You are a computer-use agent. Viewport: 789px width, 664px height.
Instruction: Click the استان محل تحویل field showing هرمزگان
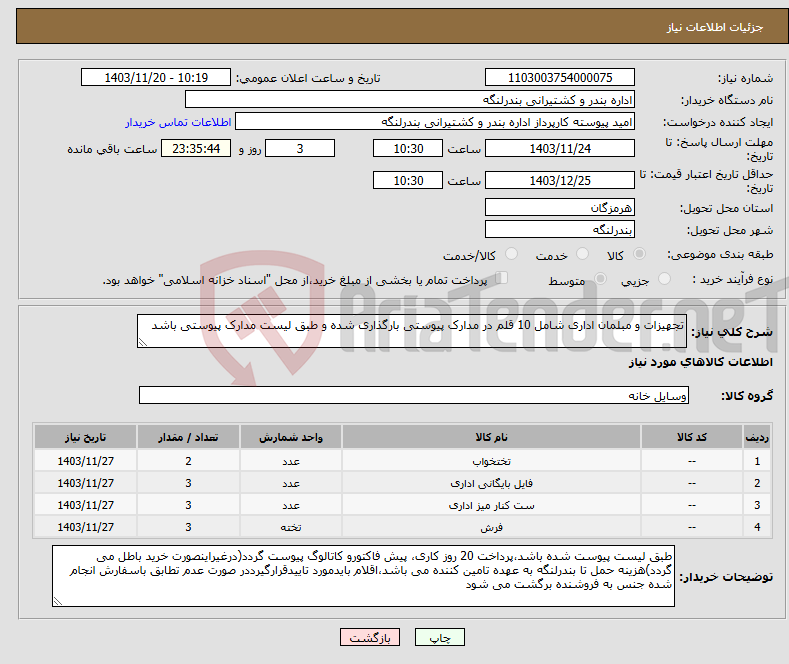pyautogui.click(x=559, y=208)
